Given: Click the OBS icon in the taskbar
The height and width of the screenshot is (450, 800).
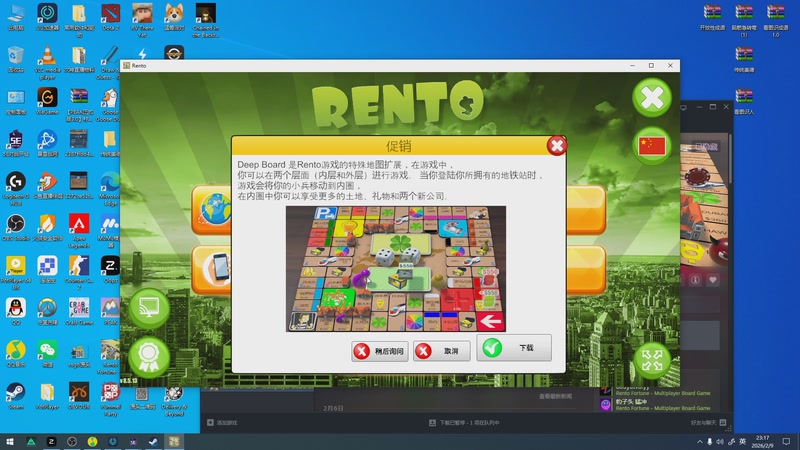Looking at the screenshot, I should point(71,442).
